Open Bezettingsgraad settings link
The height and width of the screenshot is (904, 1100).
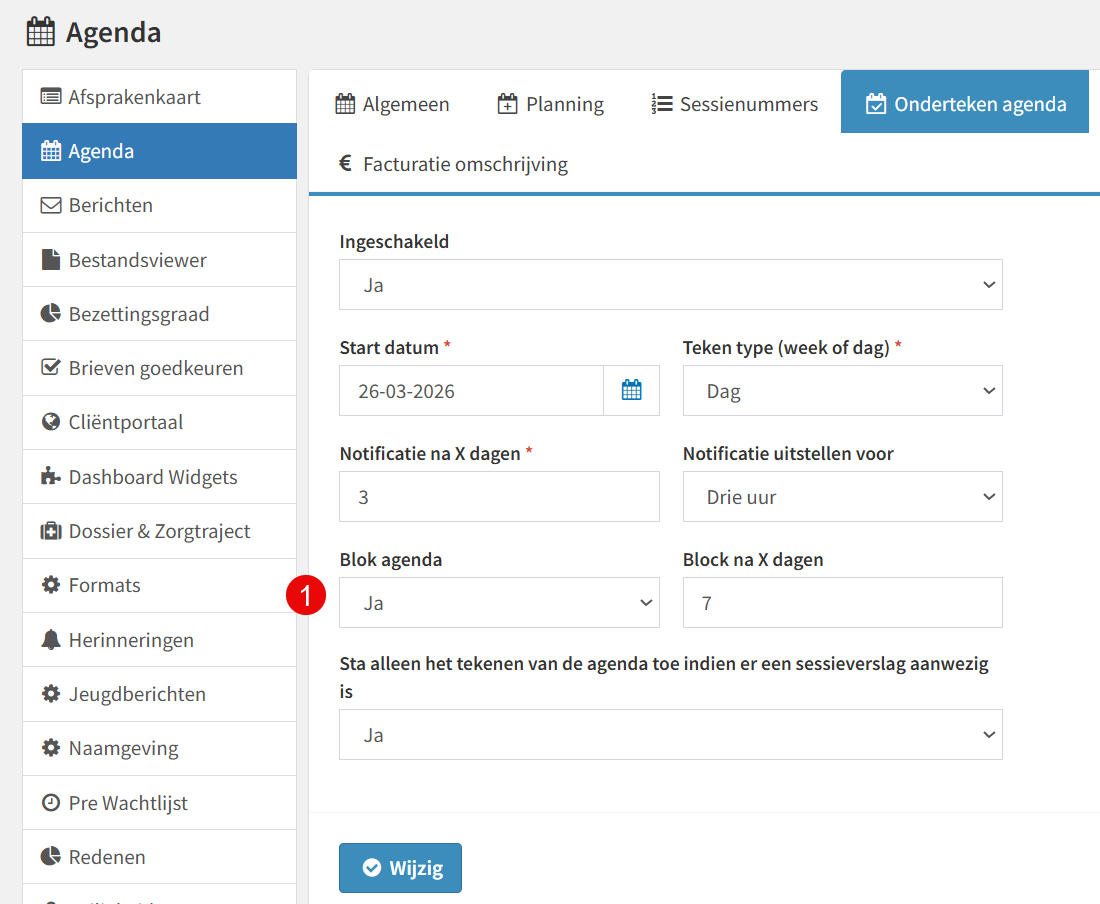159,313
